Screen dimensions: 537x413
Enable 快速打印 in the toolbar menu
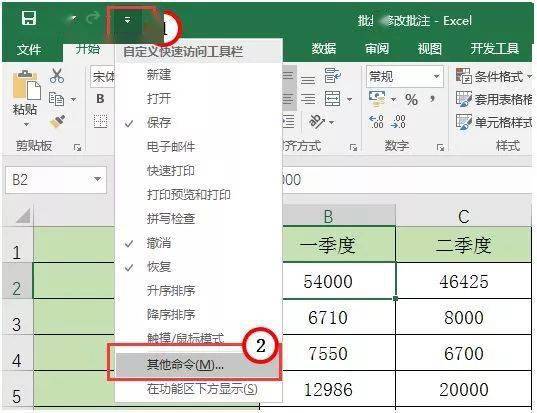click(199, 171)
